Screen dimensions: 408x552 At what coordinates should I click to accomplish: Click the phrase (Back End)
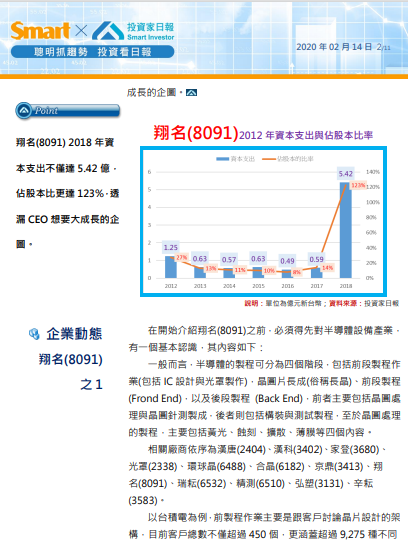(x=279, y=399)
